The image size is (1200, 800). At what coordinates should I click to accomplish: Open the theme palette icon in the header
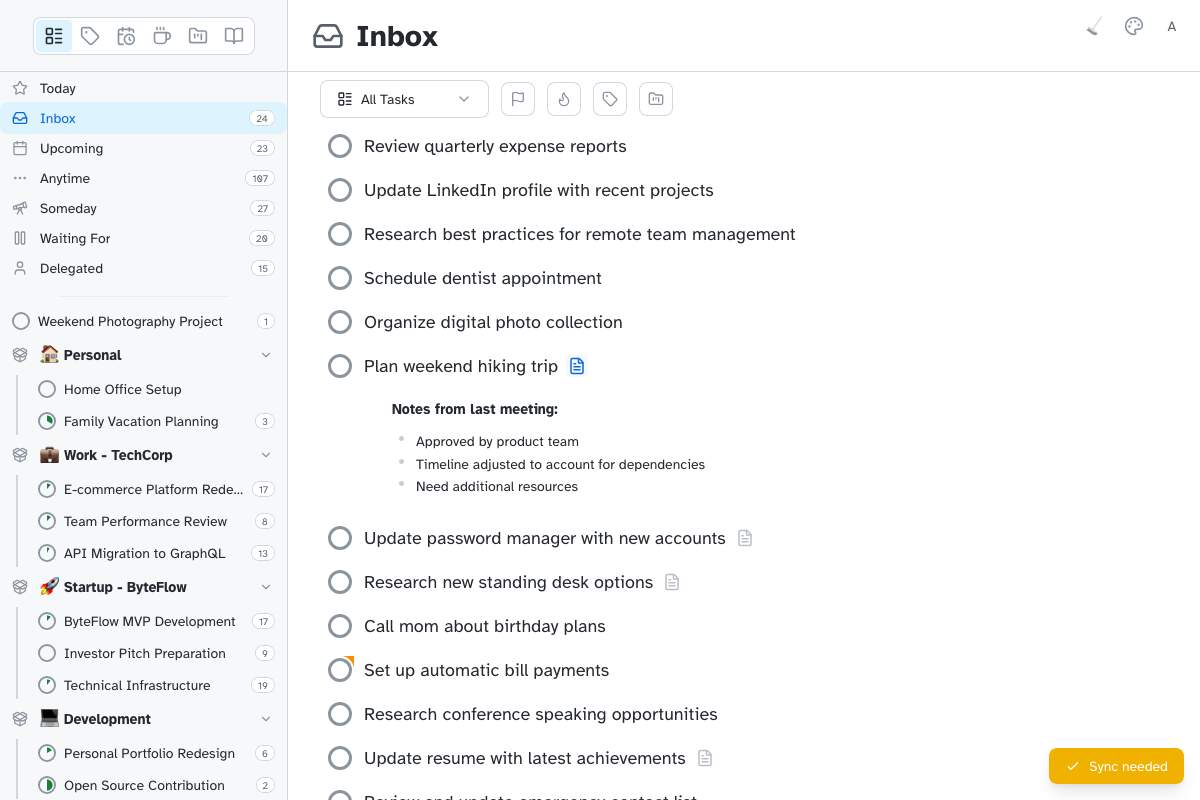[1133, 26]
